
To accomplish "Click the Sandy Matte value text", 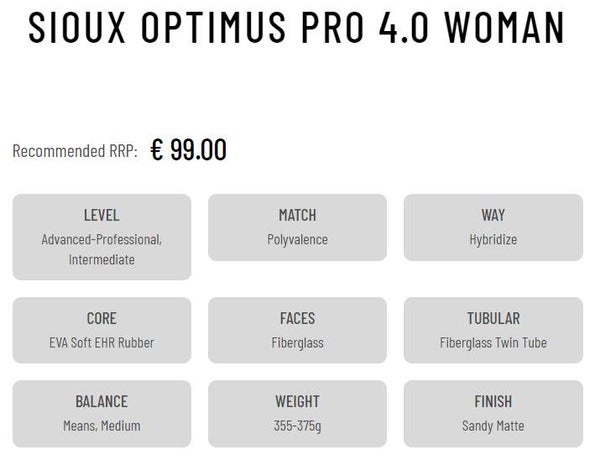I will pos(493,426).
